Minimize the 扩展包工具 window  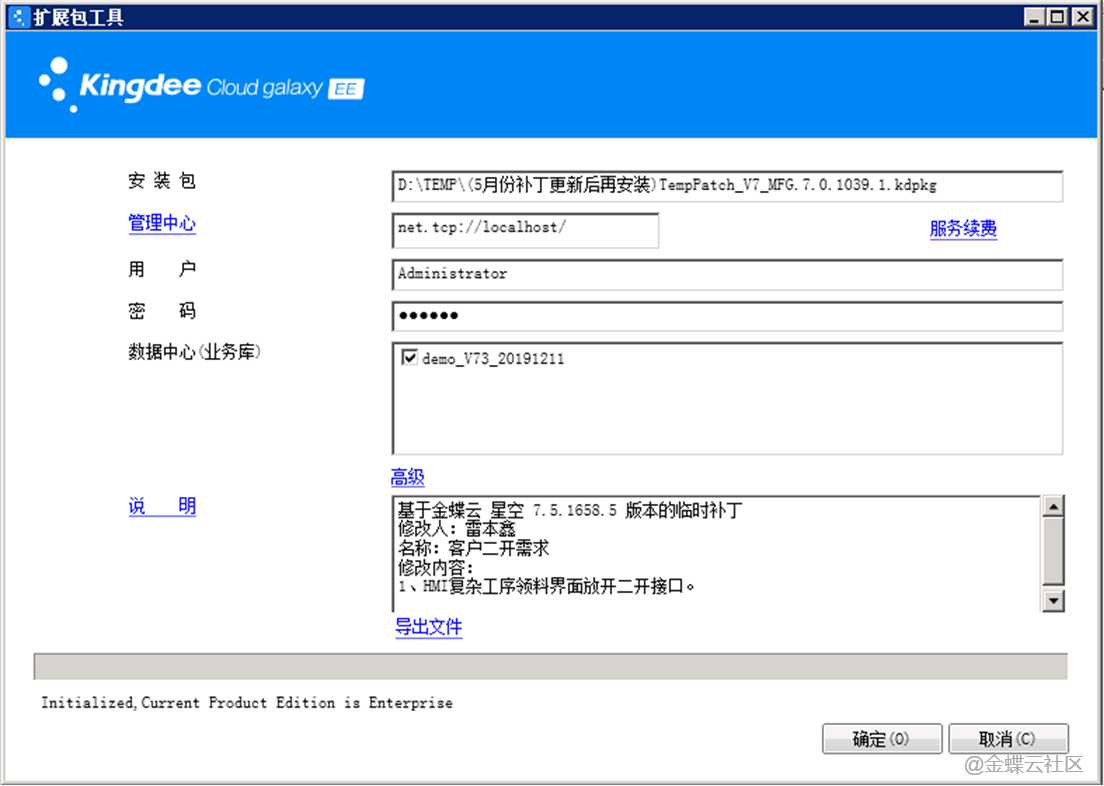[x=1034, y=17]
